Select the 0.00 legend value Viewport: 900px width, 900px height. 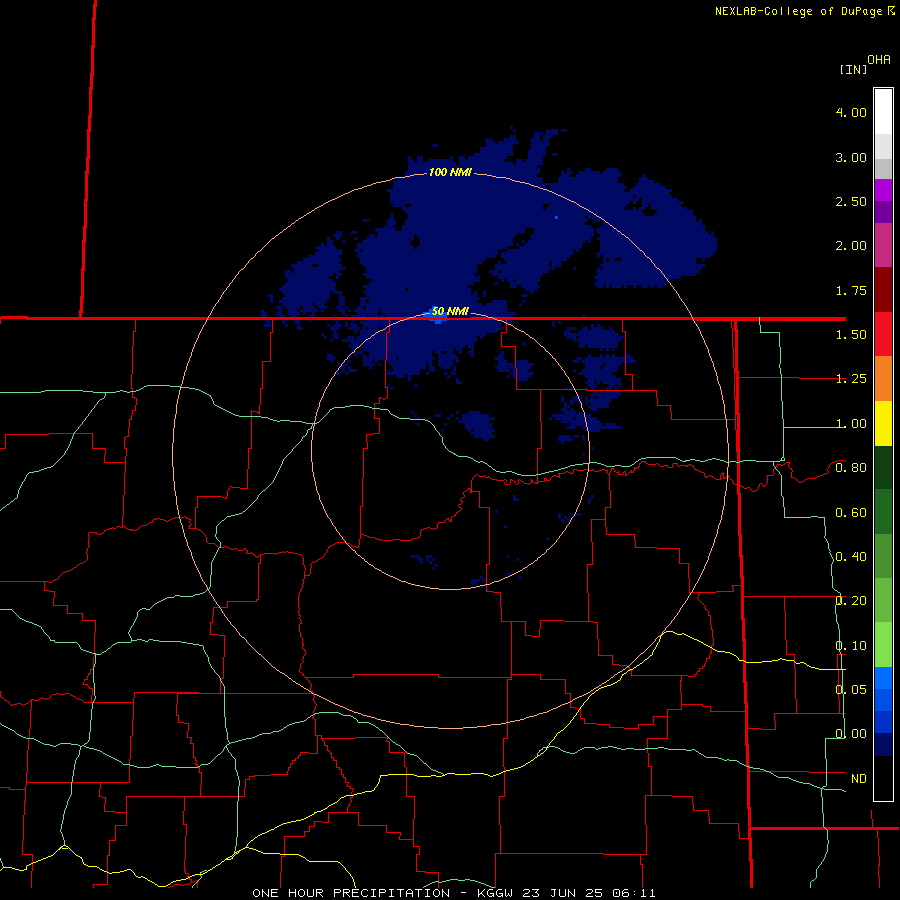coord(851,734)
